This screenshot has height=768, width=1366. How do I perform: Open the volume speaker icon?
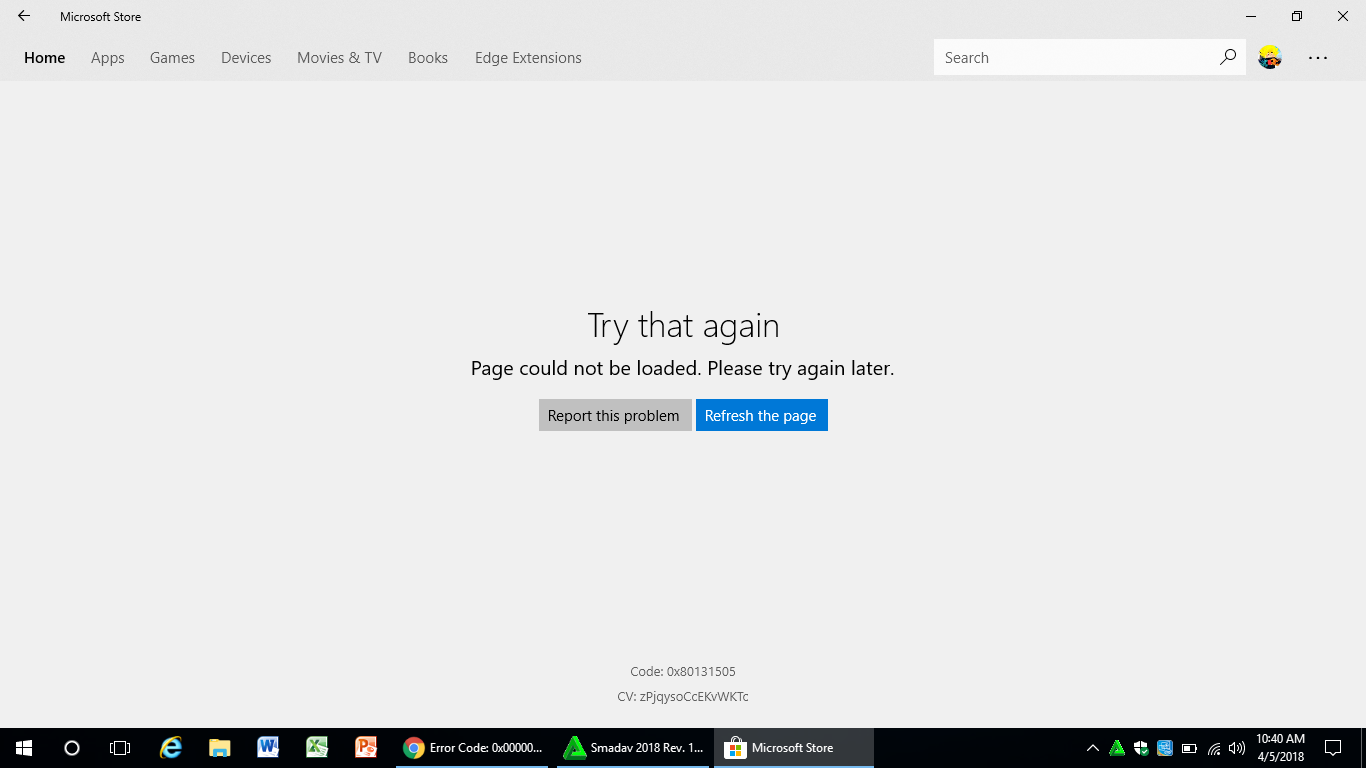[x=1237, y=748]
